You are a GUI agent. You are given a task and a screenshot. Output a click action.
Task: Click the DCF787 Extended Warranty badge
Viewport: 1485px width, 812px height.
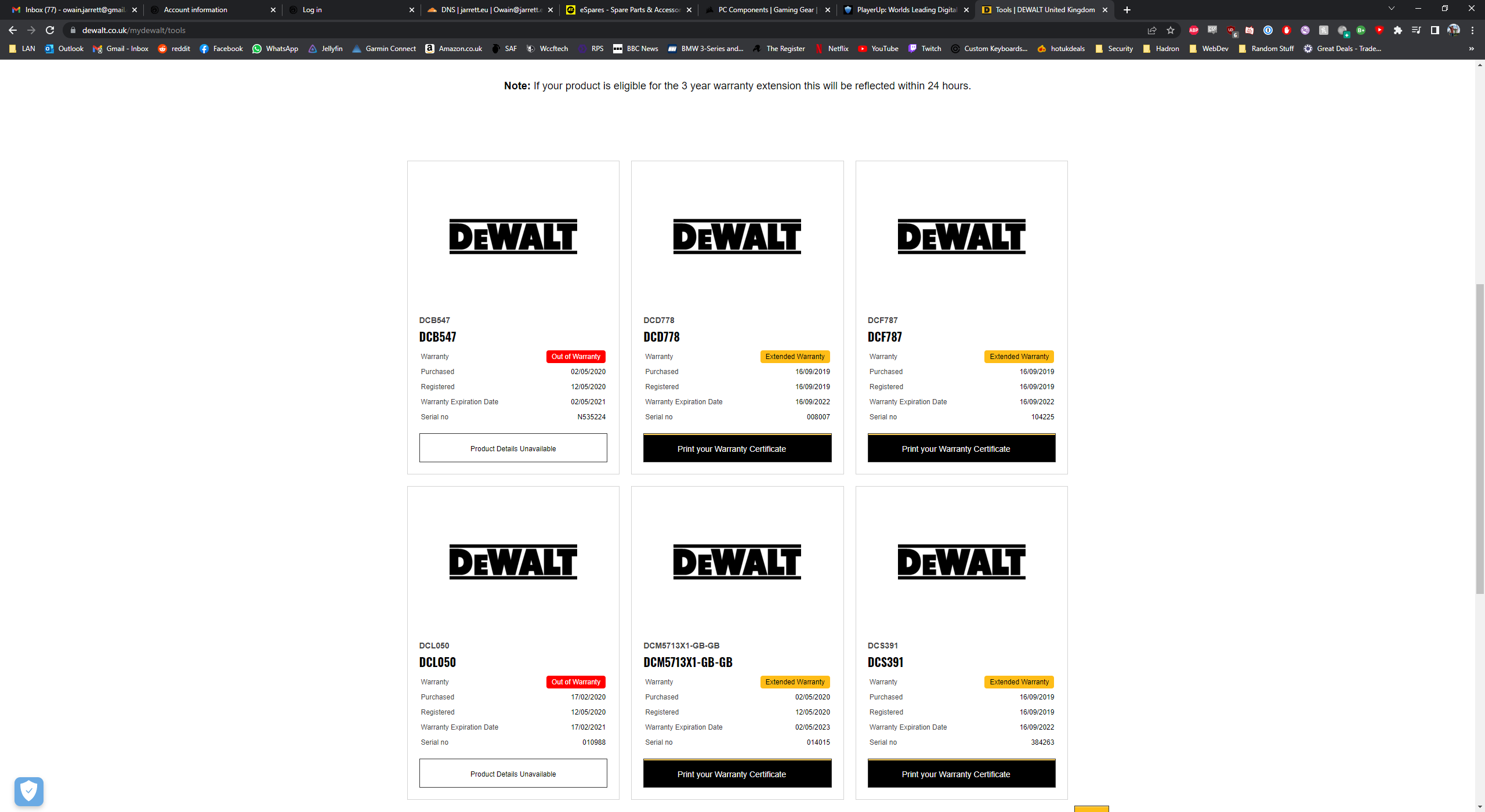[x=1019, y=357]
